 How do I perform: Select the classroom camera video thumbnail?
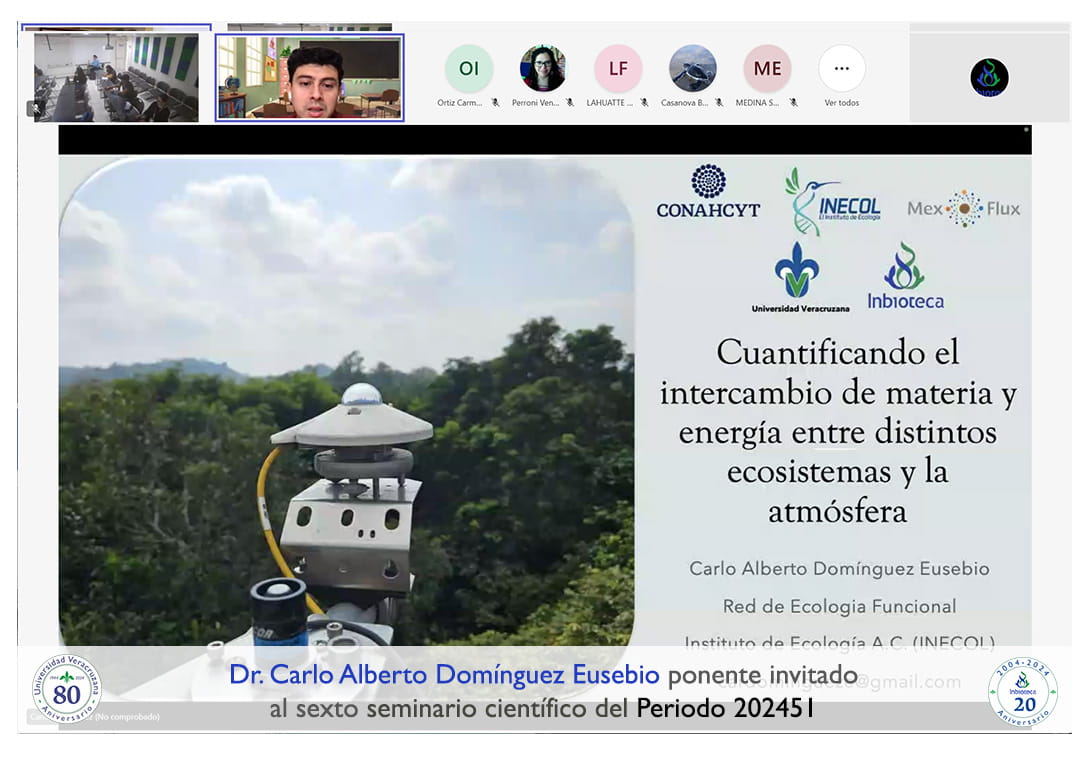click(x=116, y=77)
